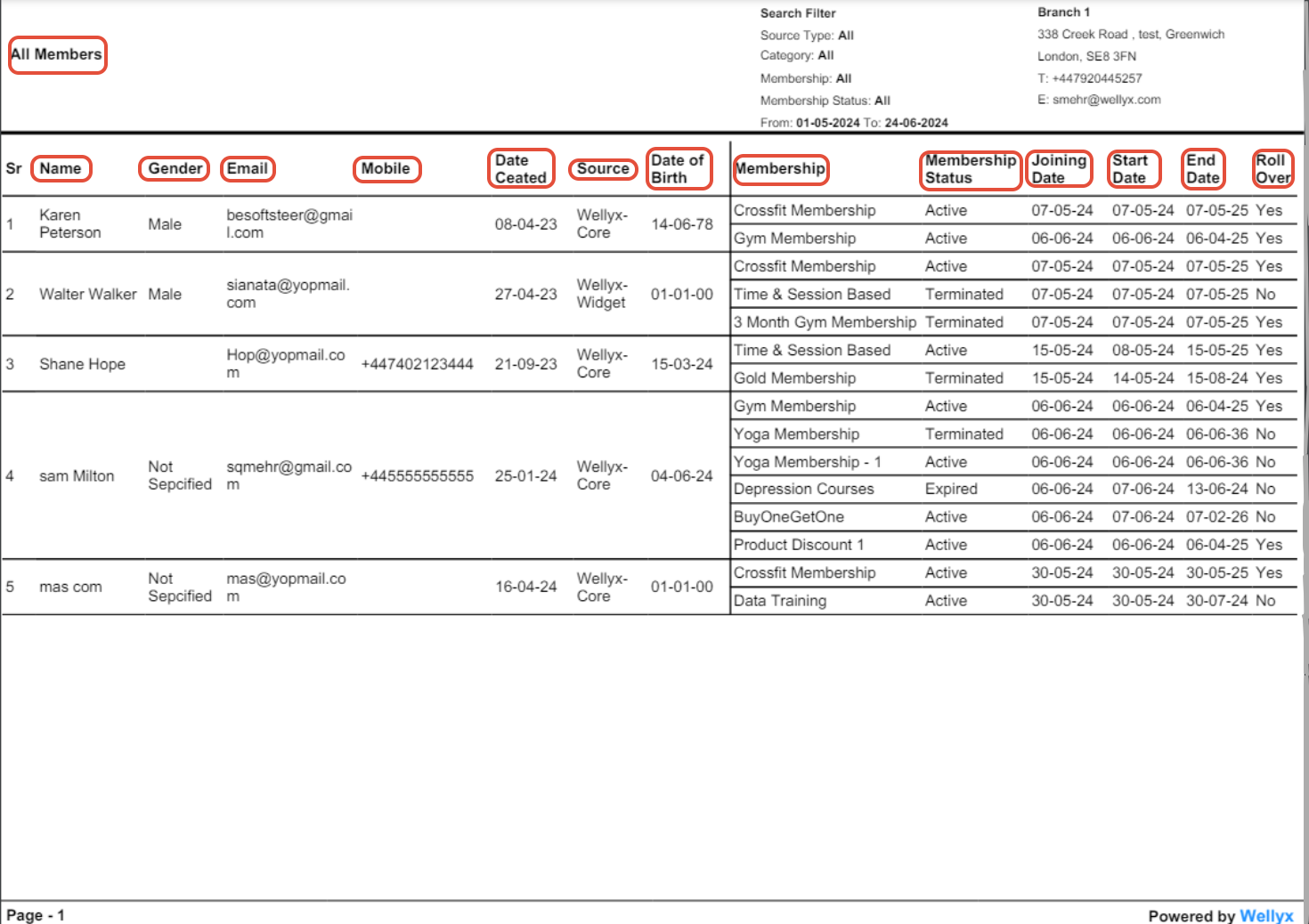The width and height of the screenshot is (1309, 924).
Task: Click the Sr column header
Action: (x=13, y=168)
